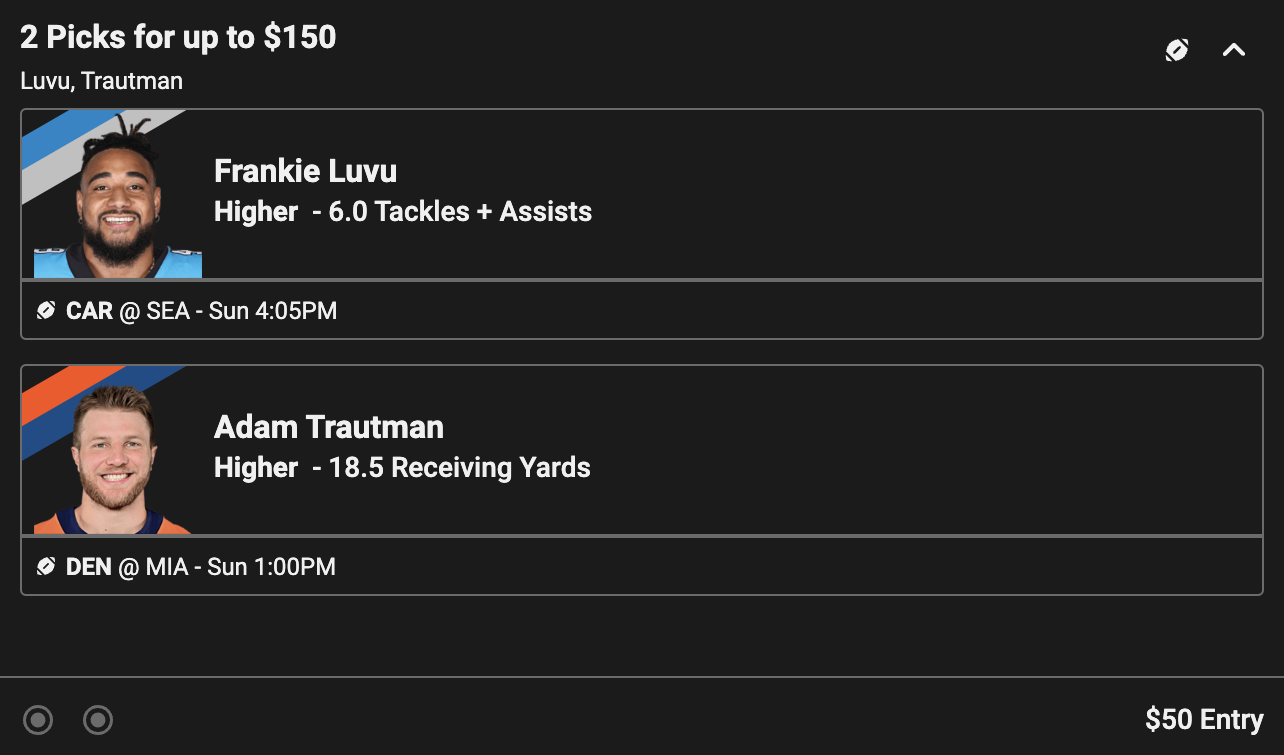Click the bold CAR team abbreviation
Screen dimensions: 1284x755
(89, 311)
